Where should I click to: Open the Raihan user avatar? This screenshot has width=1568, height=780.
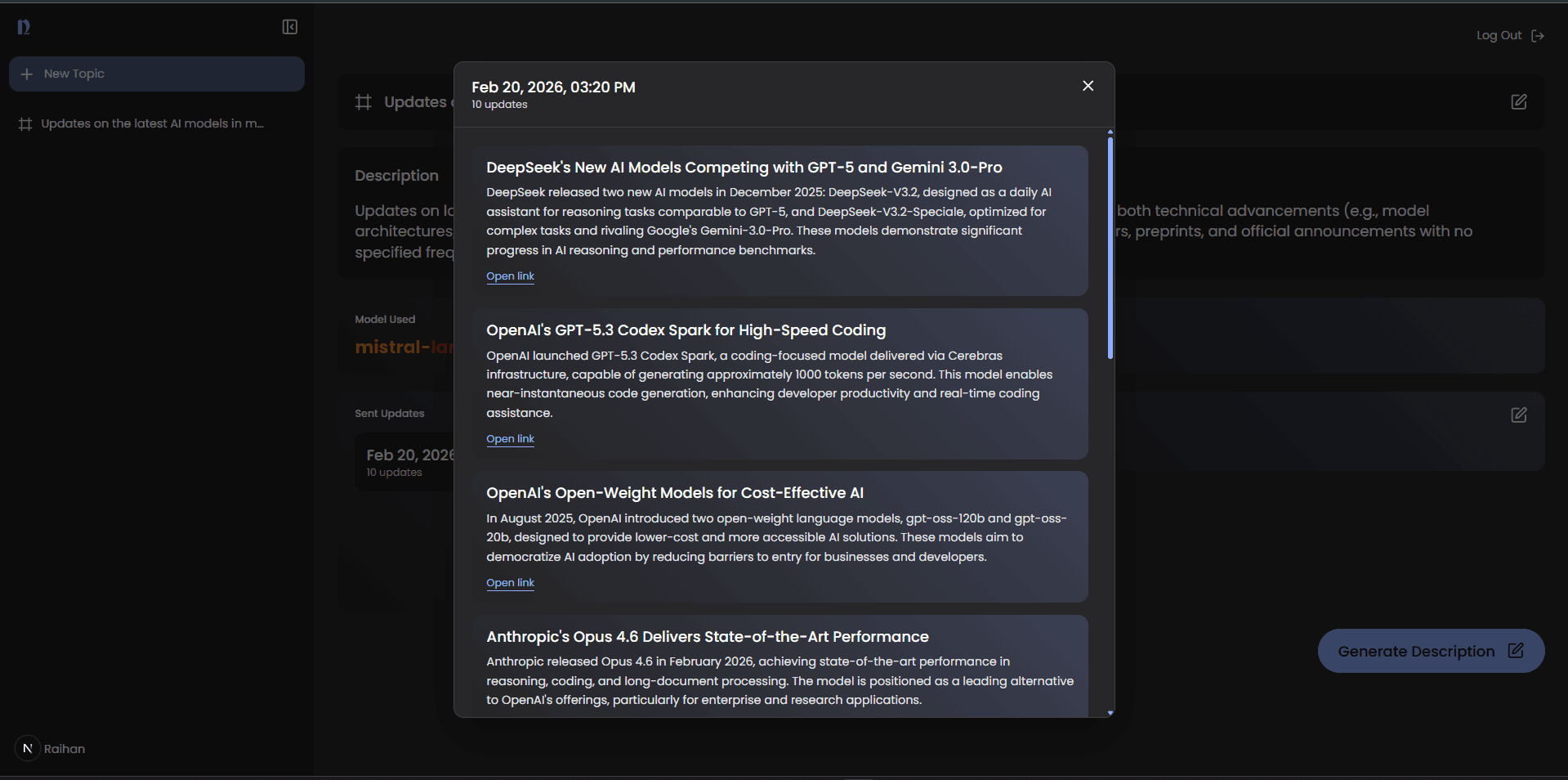[28, 748]
